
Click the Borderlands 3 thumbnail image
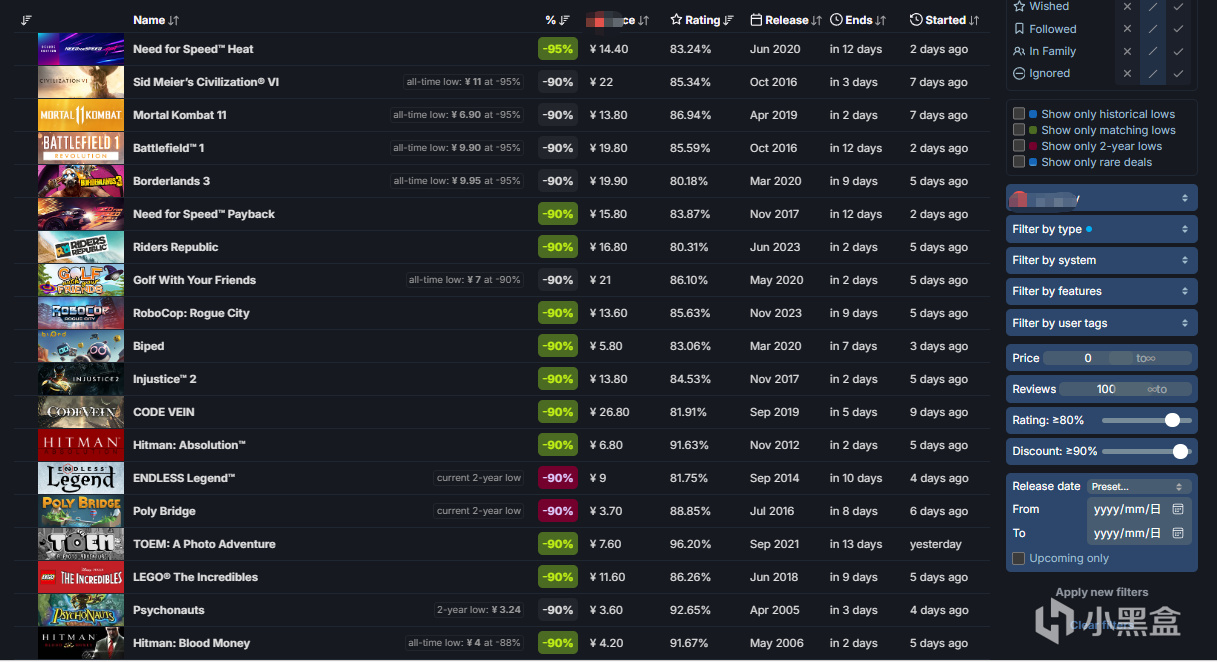[81, 181]
